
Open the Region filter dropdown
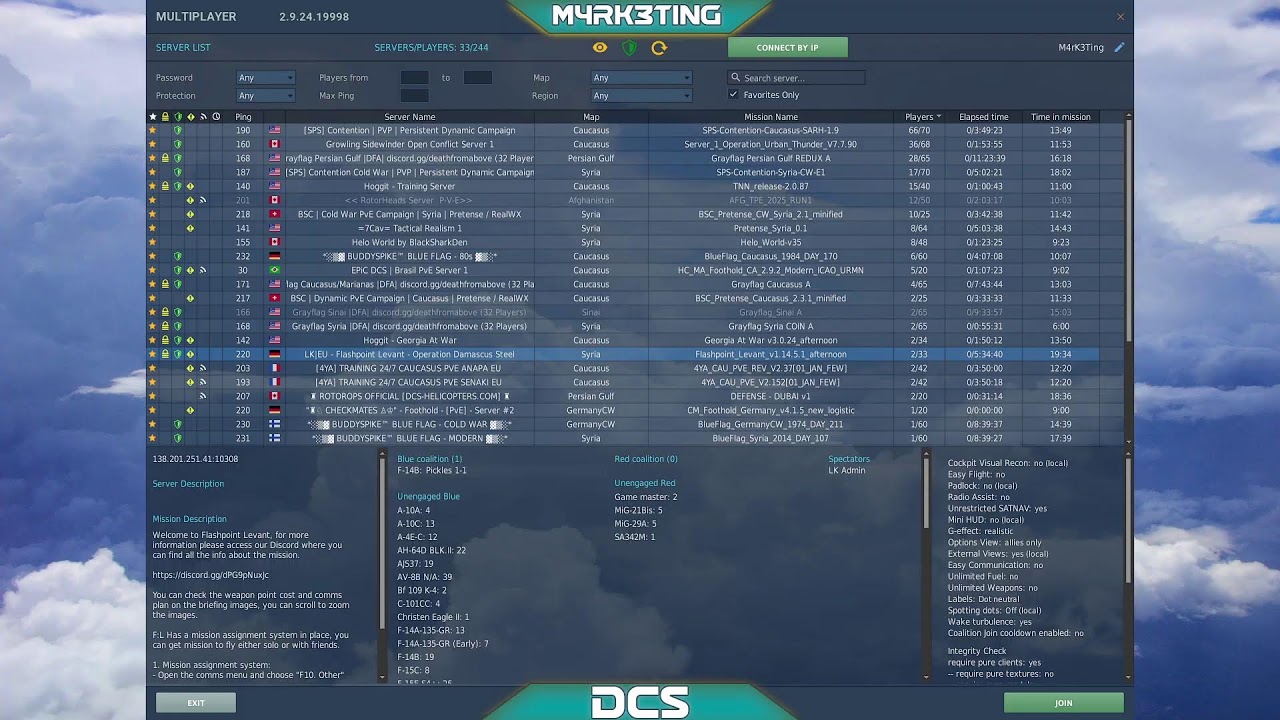[641, 96]
